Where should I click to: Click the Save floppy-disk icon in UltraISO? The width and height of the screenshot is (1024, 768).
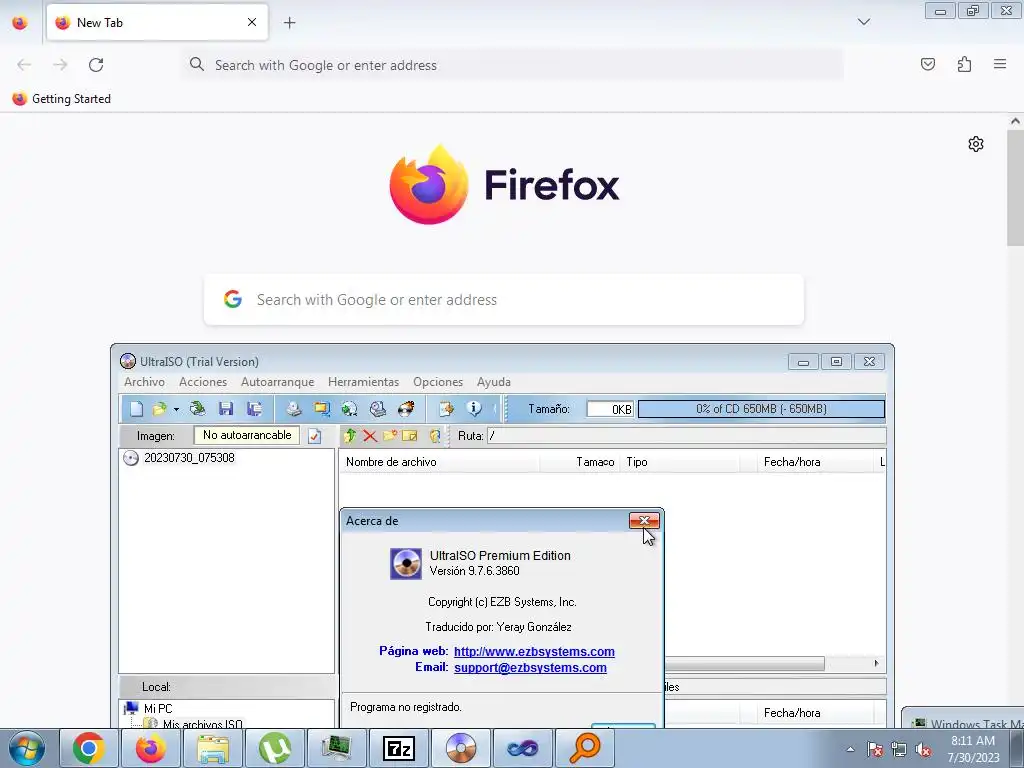[226, 409]
